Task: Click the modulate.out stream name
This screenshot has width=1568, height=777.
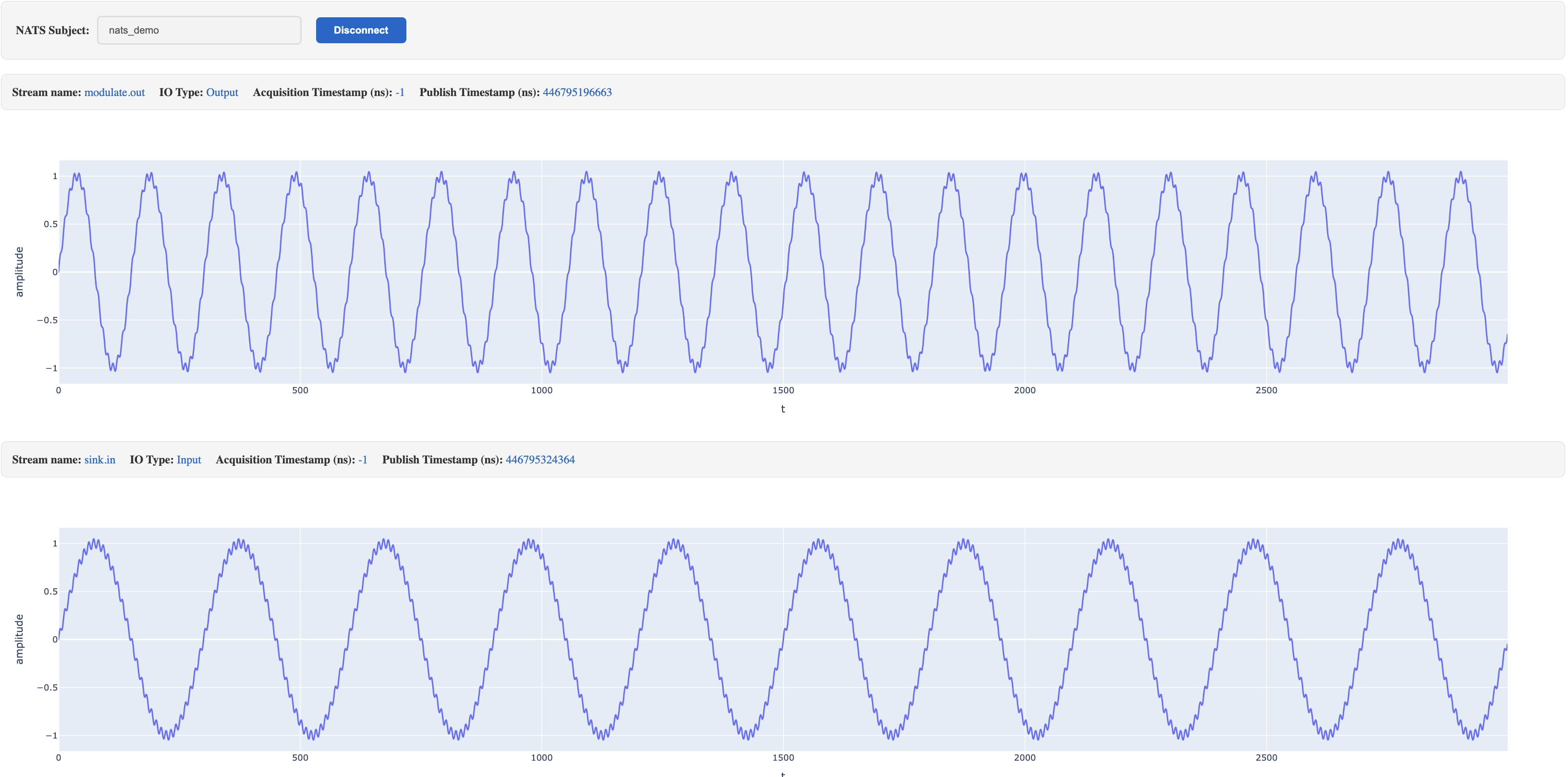Action: point(114,93)
